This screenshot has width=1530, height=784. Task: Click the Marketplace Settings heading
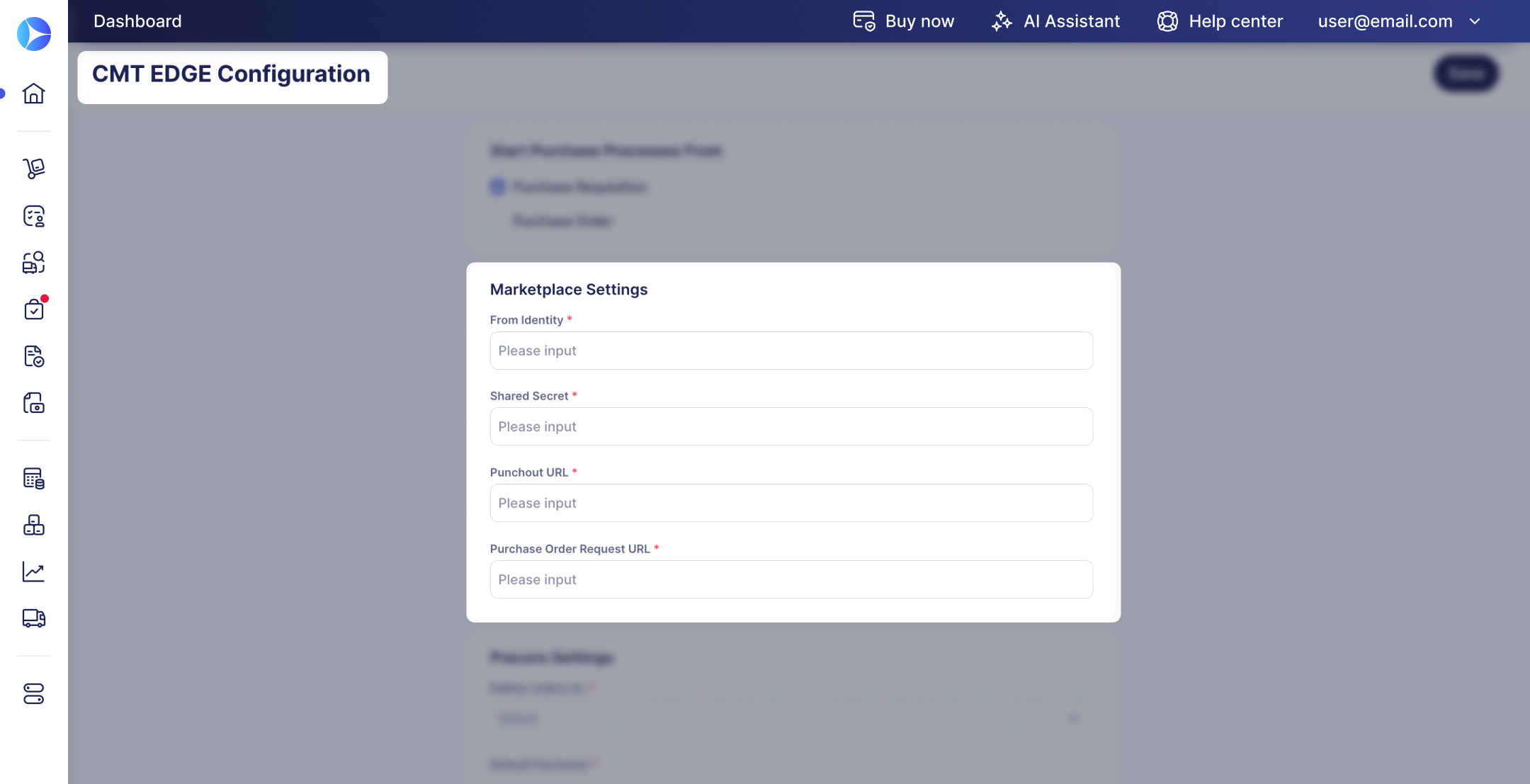click(569, 290)
